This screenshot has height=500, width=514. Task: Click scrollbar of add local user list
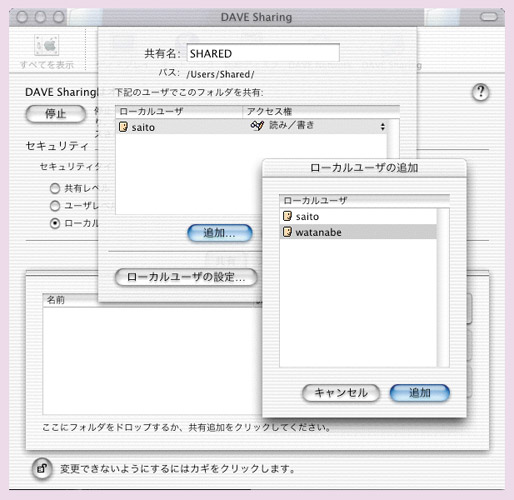443,288
